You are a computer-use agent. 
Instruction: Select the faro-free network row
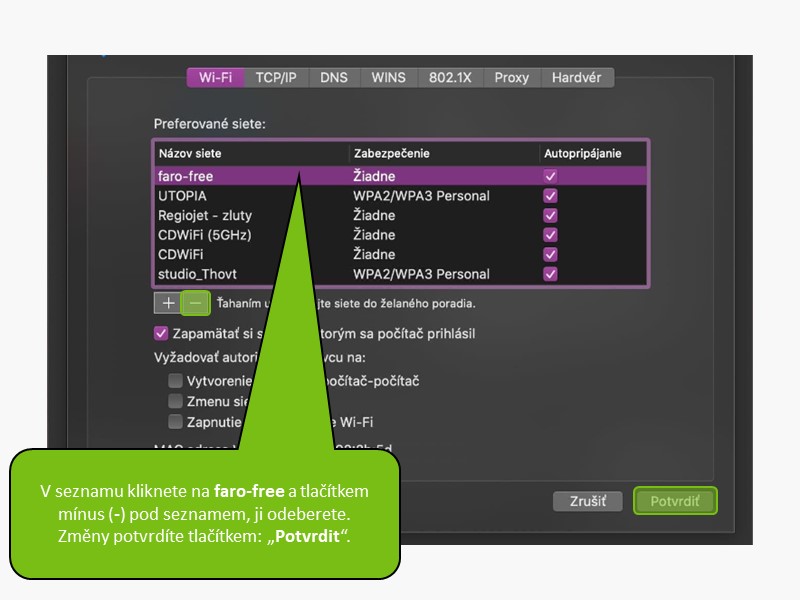[x=401, y=177]
